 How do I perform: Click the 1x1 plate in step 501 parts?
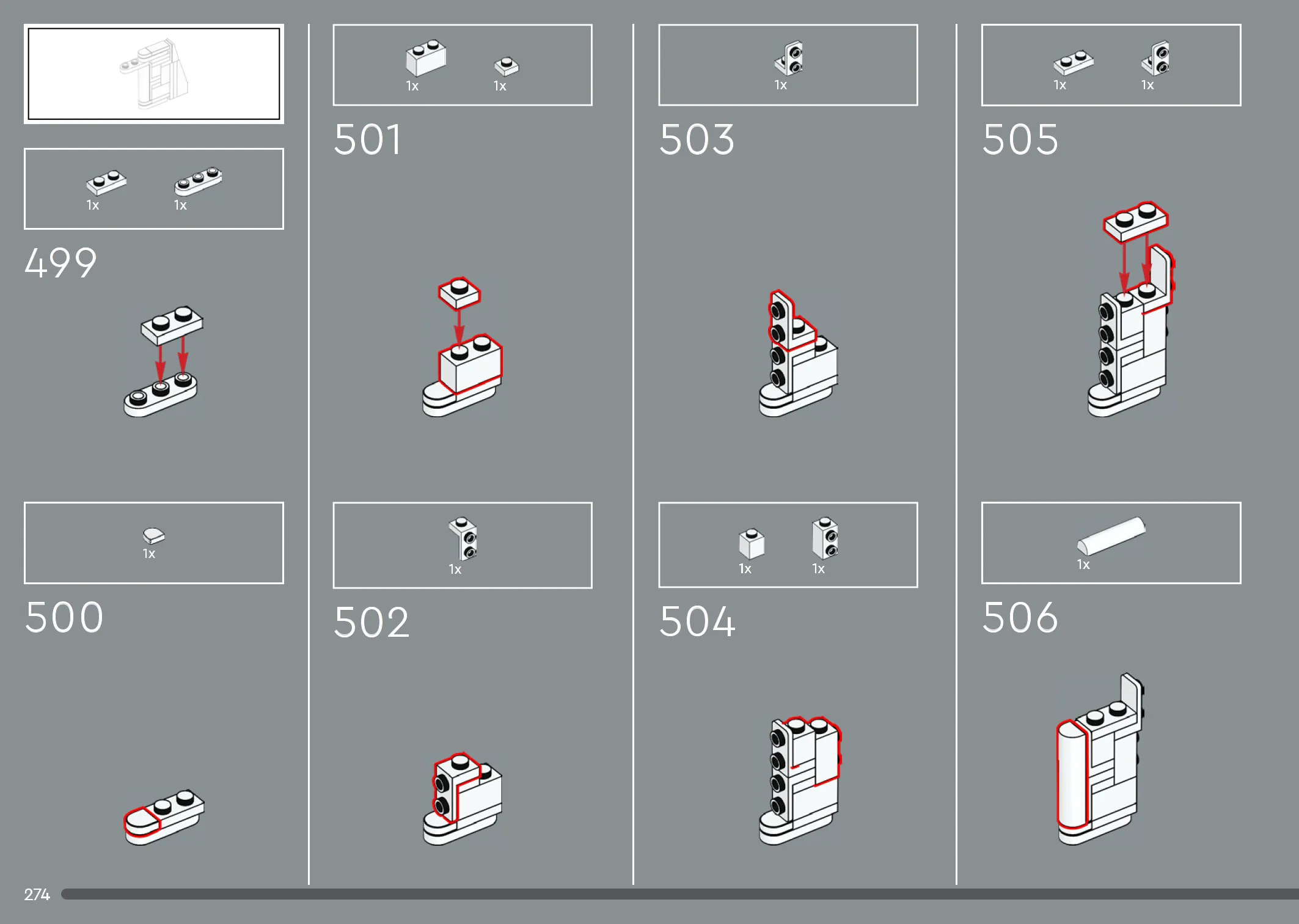(x=507, y=66)
